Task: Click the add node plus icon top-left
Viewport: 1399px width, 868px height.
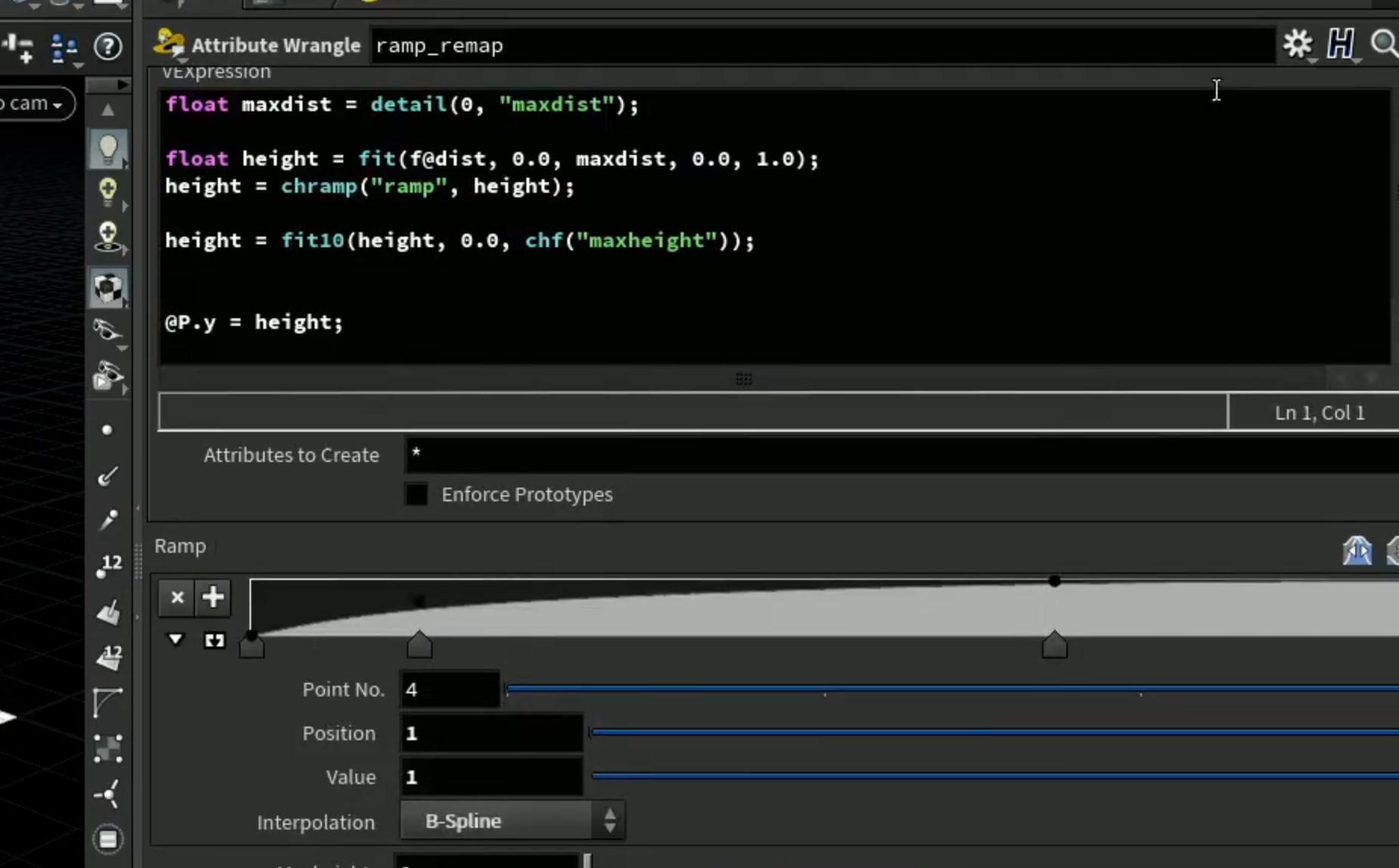Action: click(18, 48)
